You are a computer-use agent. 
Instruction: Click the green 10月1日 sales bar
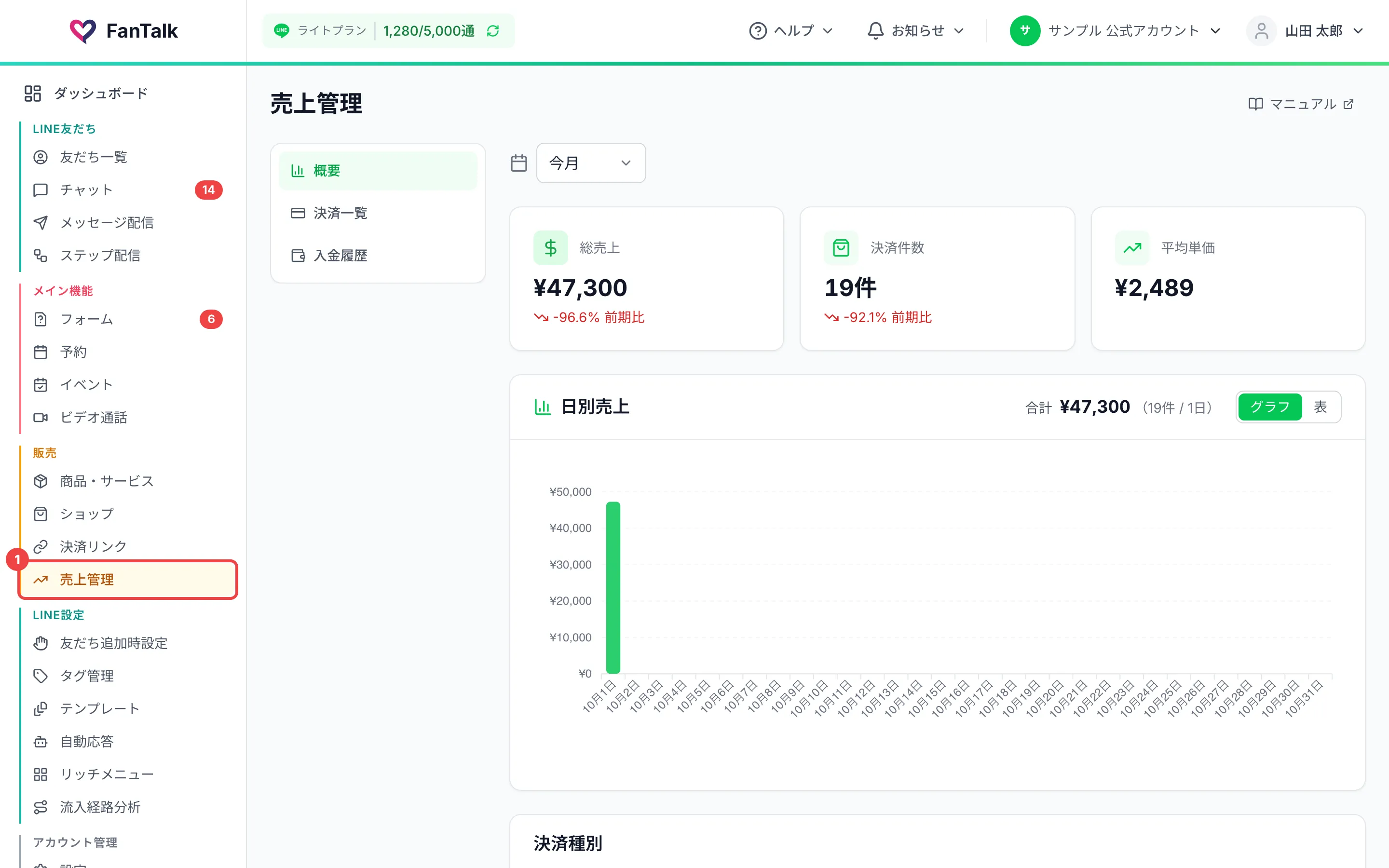click(613, 588)
